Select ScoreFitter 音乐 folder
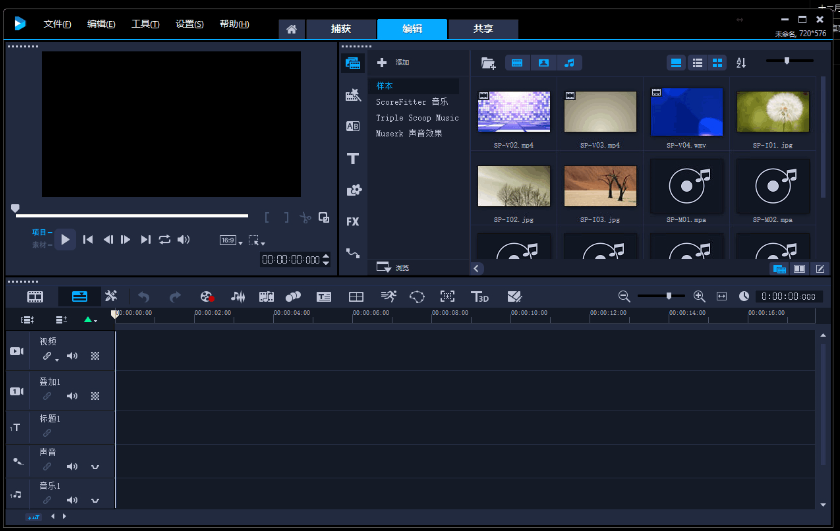The image size is (840, 531). tap(412, 102)
